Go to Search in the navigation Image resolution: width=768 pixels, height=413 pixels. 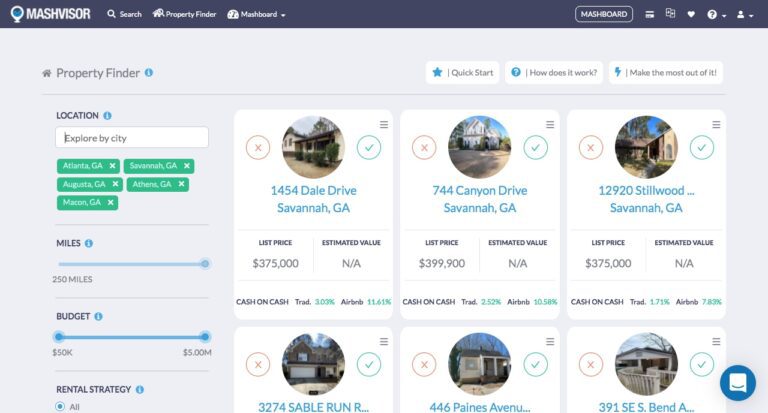(124, 14)
